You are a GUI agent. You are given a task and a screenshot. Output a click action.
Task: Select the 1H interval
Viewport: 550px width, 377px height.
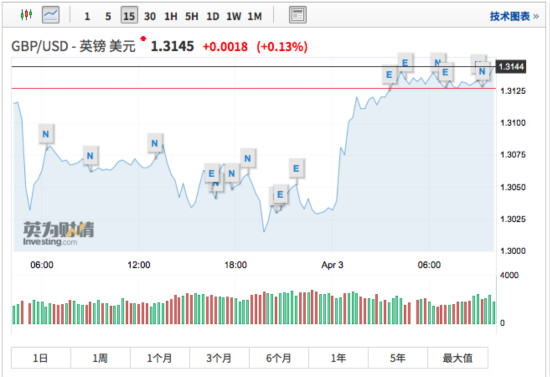pos(171,16)
